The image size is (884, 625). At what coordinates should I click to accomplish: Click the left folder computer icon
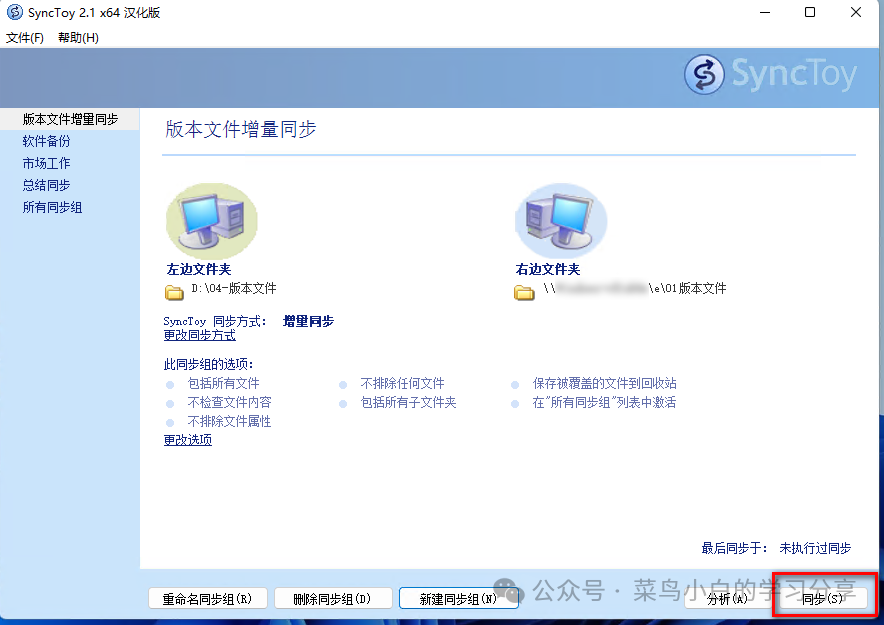pyautogui.click(x=211, y=221)
